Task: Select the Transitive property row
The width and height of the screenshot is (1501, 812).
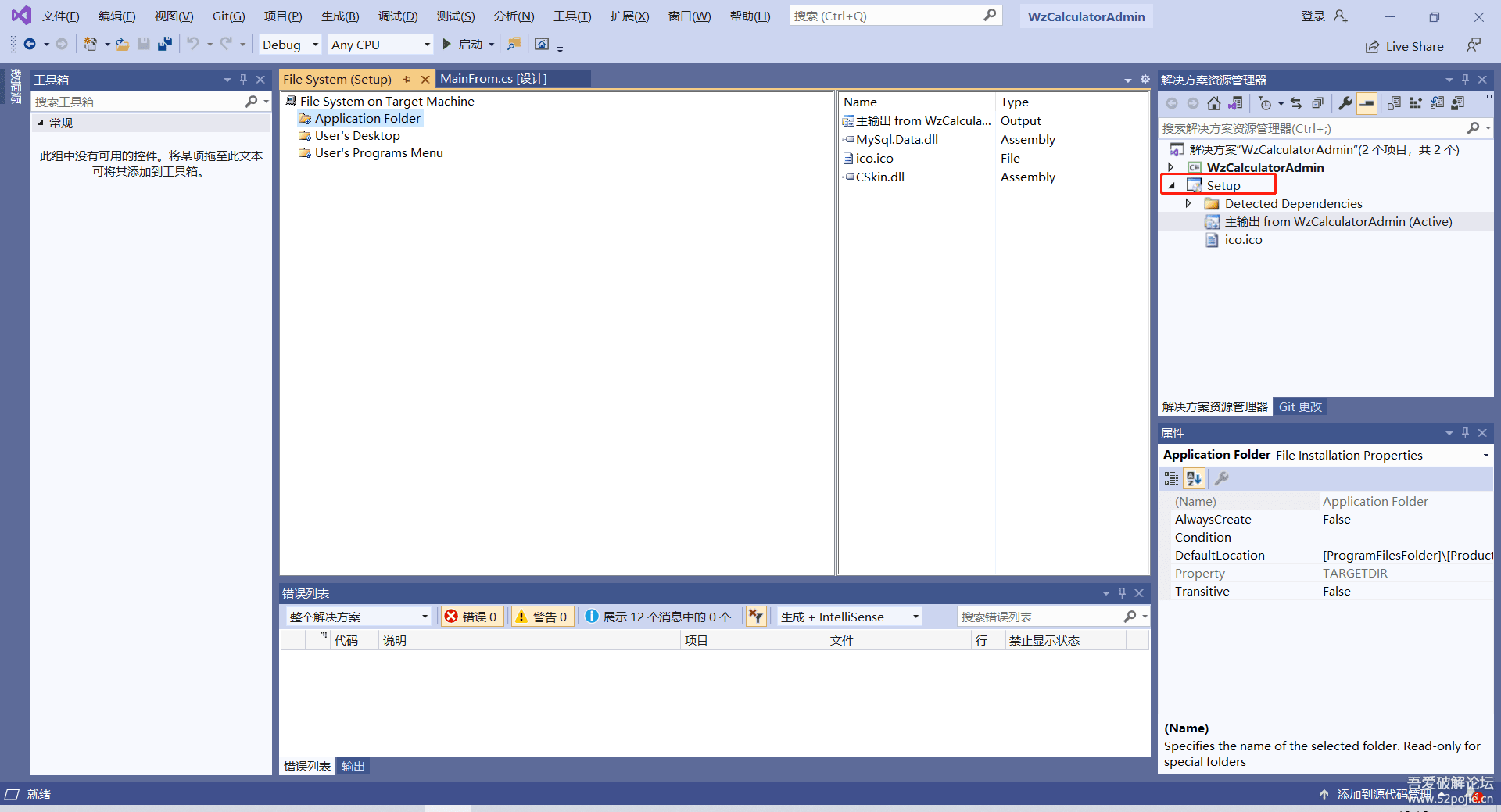Action: pyautogui.click(x=1326, y=591)
